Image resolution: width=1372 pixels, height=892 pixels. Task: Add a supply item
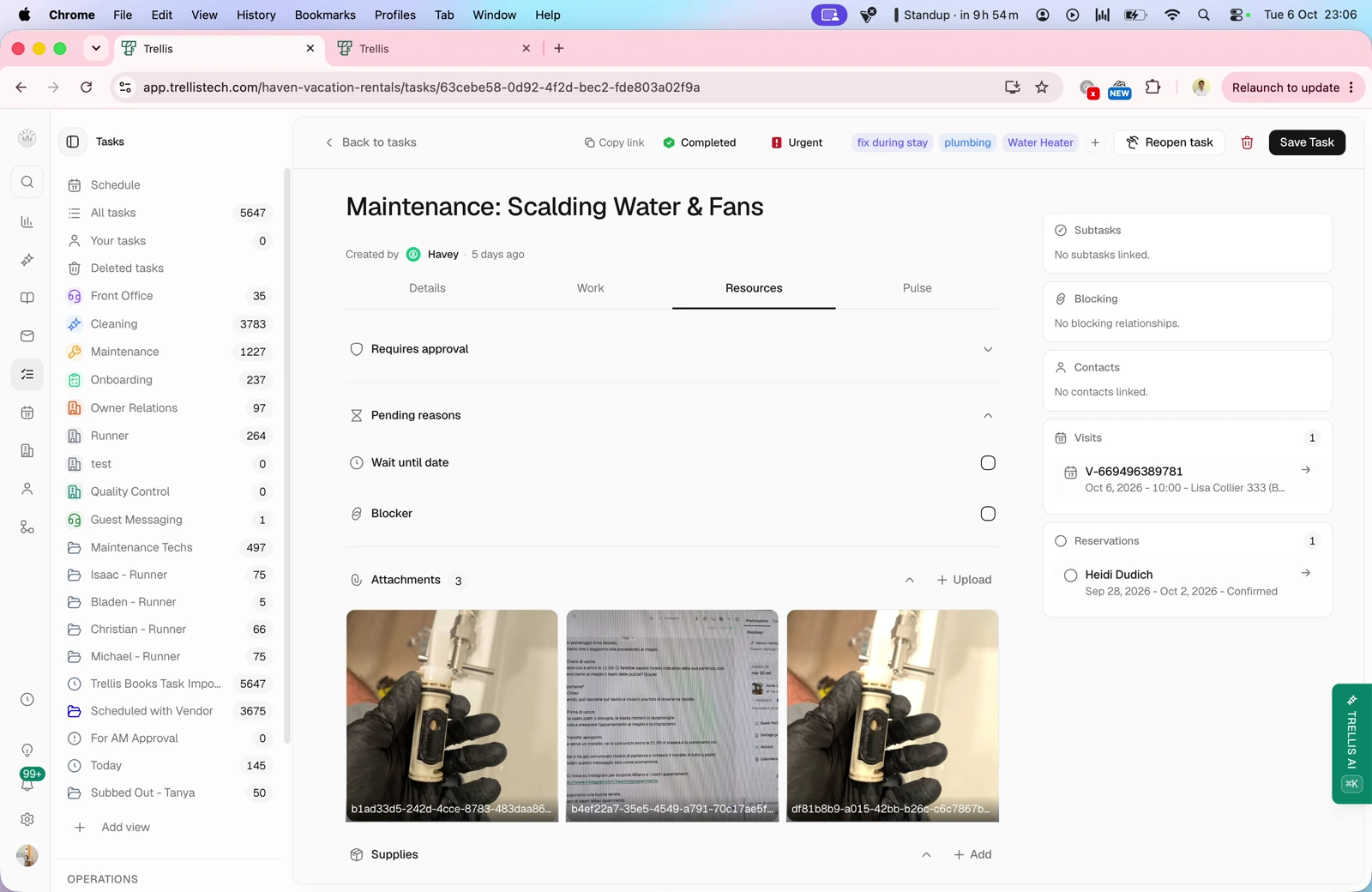972,854
